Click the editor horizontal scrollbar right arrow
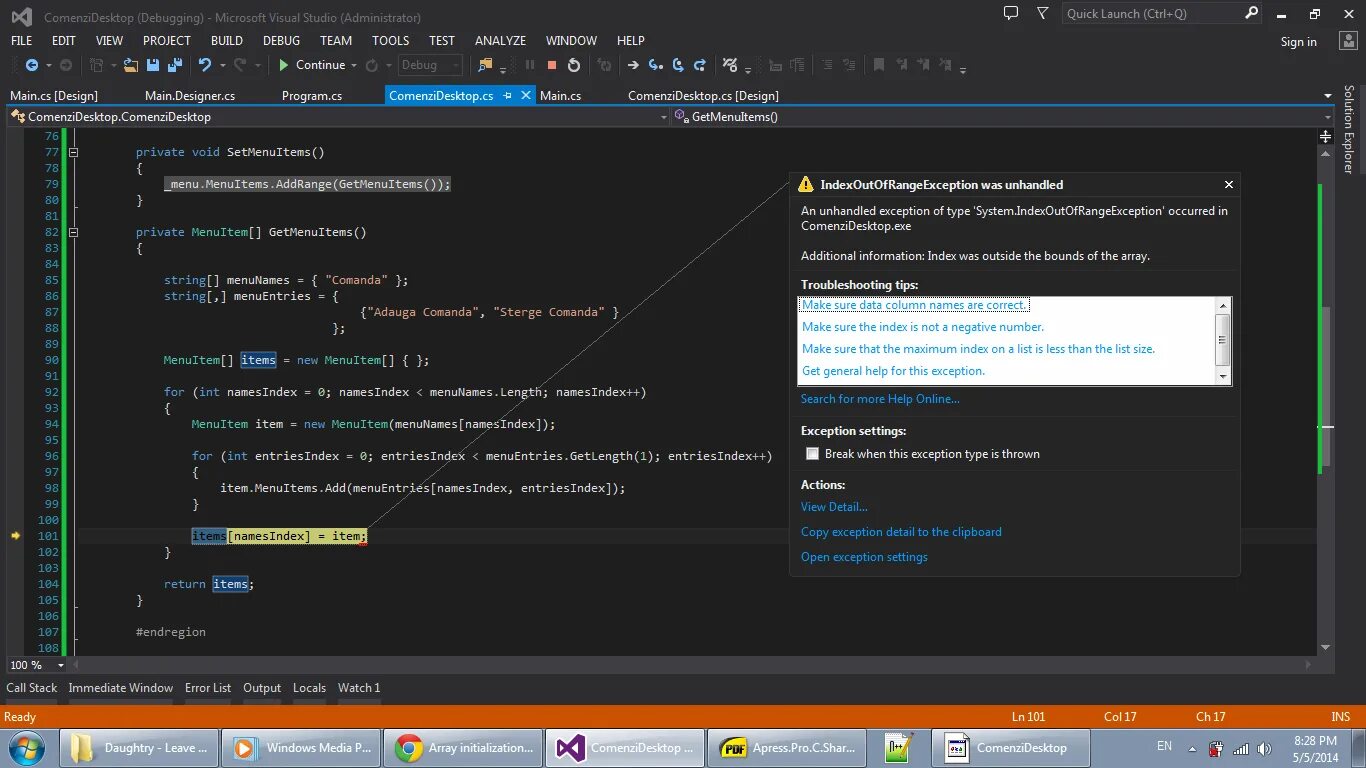The width and height of the screenshot is (1366, 768). point(1309,665)
